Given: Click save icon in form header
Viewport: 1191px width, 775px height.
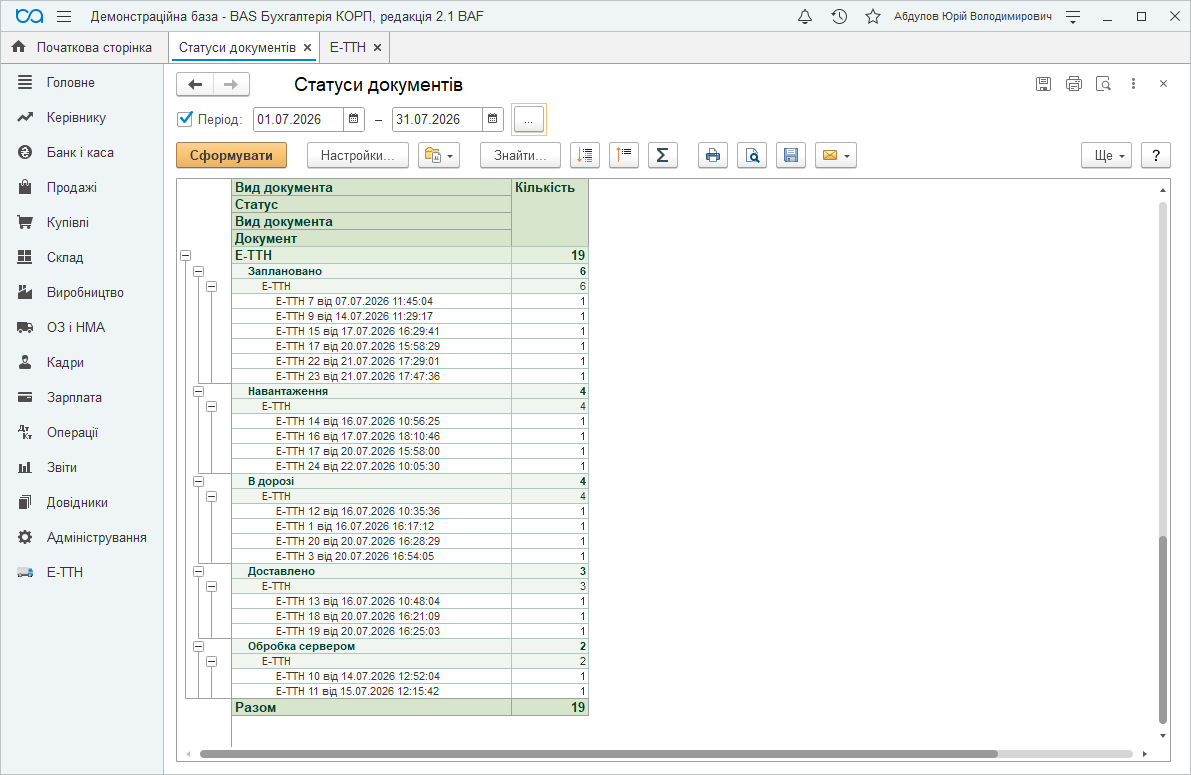Looking at the screenshot, I should click(1044, 84).
